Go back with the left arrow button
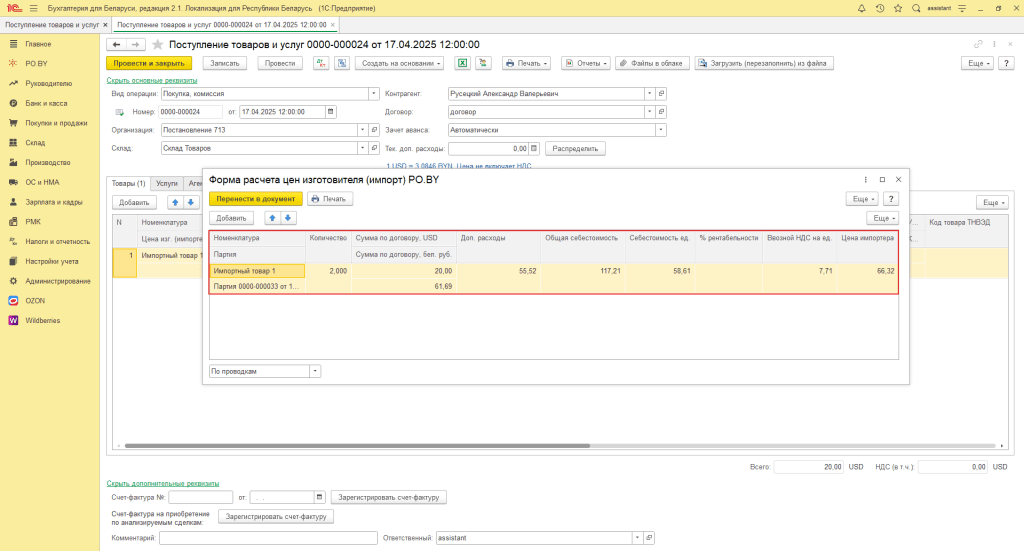This screenshot has height=551, width=1024. tap(116, 44)
